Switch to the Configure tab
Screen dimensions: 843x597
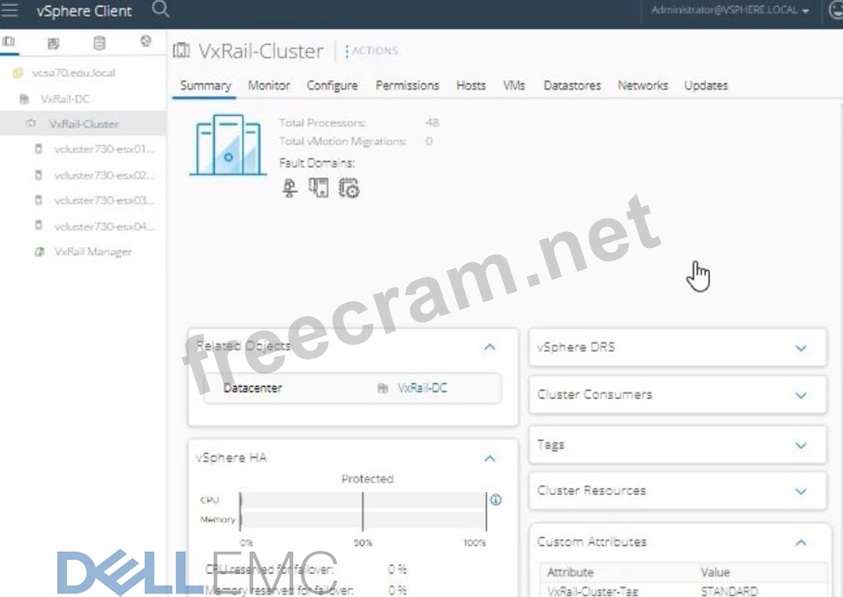[332, 86]
